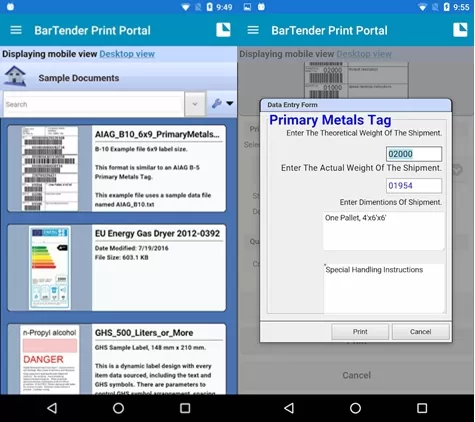This screenshot has height=422, width=475.
Task: Open hamburger menu in left phone screen
Action: 16,30
